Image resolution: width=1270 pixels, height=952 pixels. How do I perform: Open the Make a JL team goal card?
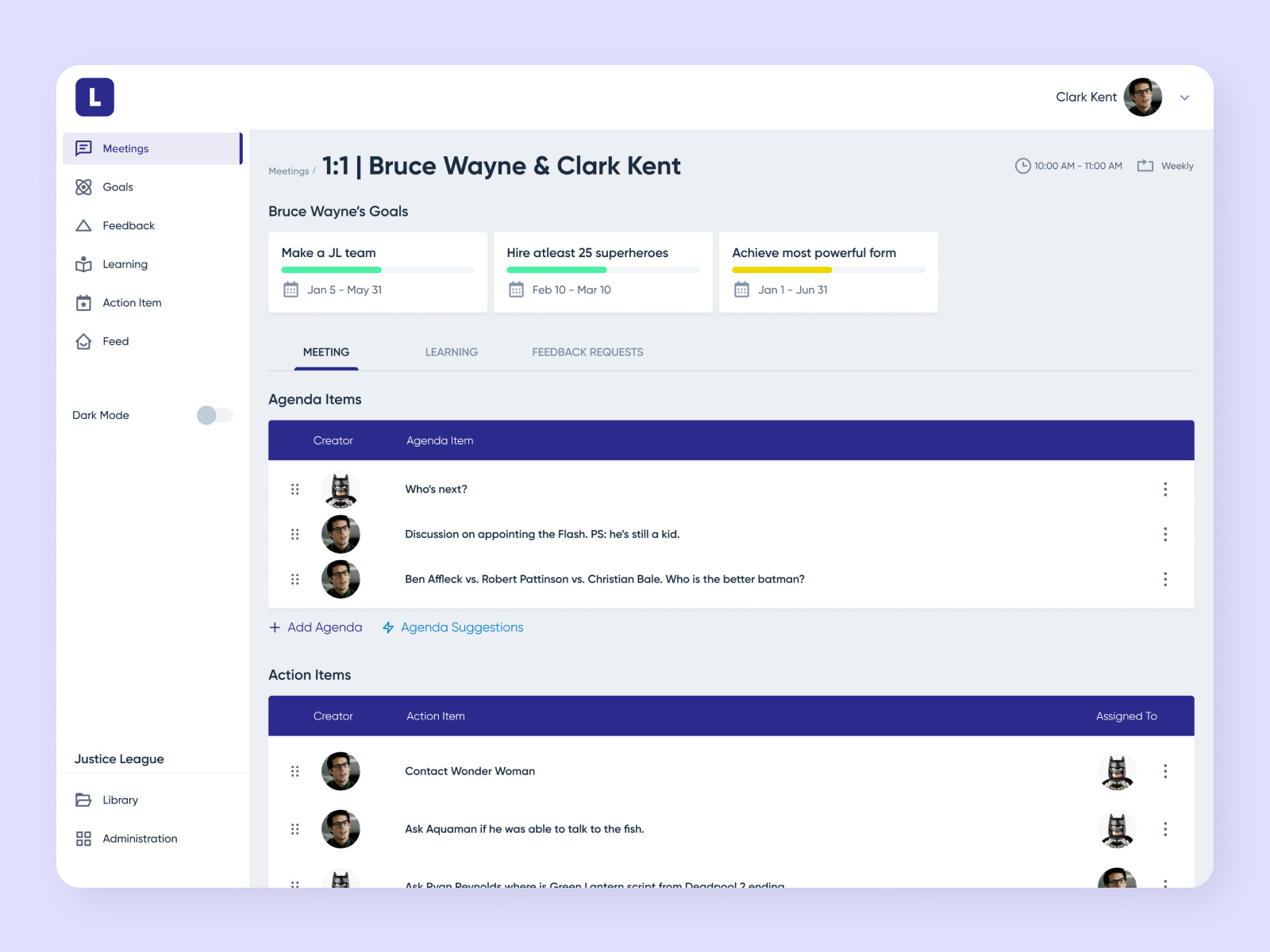(378, 272)
